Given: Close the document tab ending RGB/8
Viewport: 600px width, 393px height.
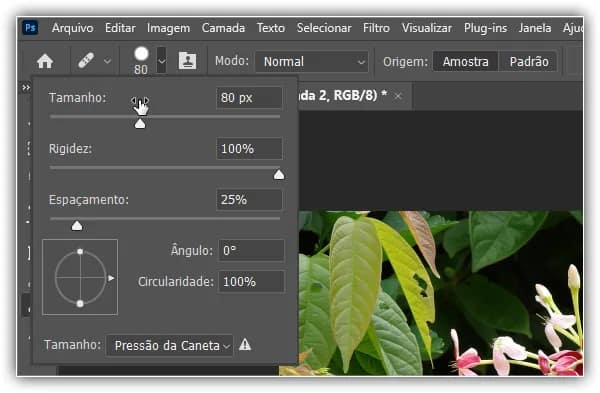Looking at the screenshot, I should point(398,96).
